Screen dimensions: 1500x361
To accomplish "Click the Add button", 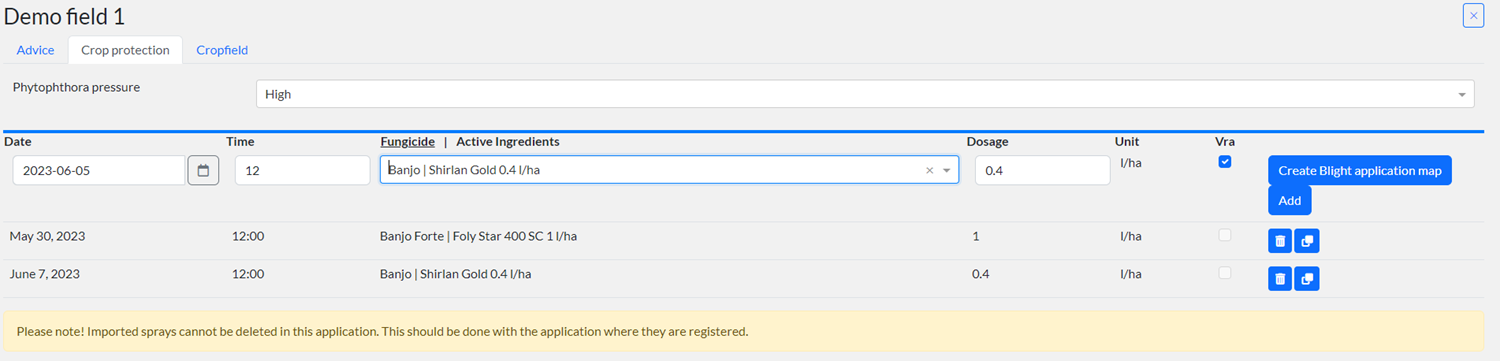I will (x=1289, y=200).
